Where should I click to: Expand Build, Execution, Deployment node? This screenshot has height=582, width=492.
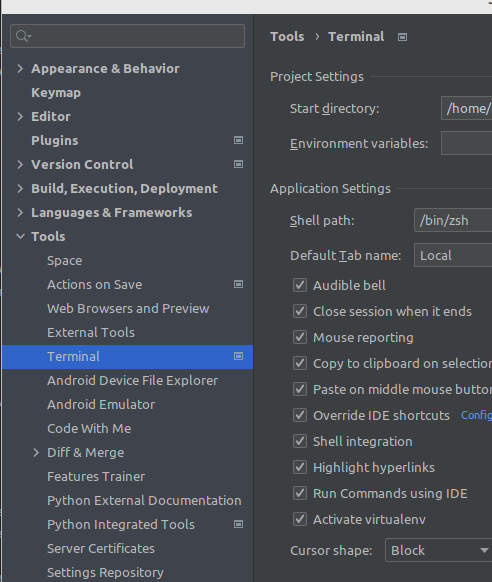[20, 189]
